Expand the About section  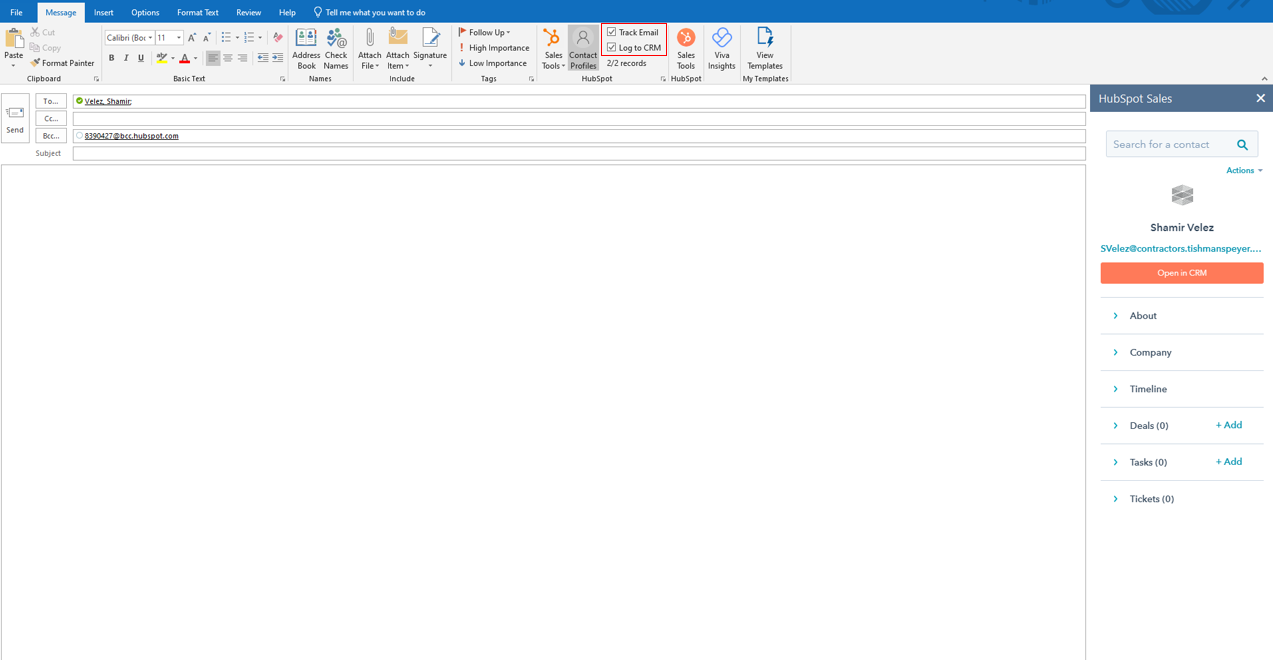click(x=1143, y=316)
